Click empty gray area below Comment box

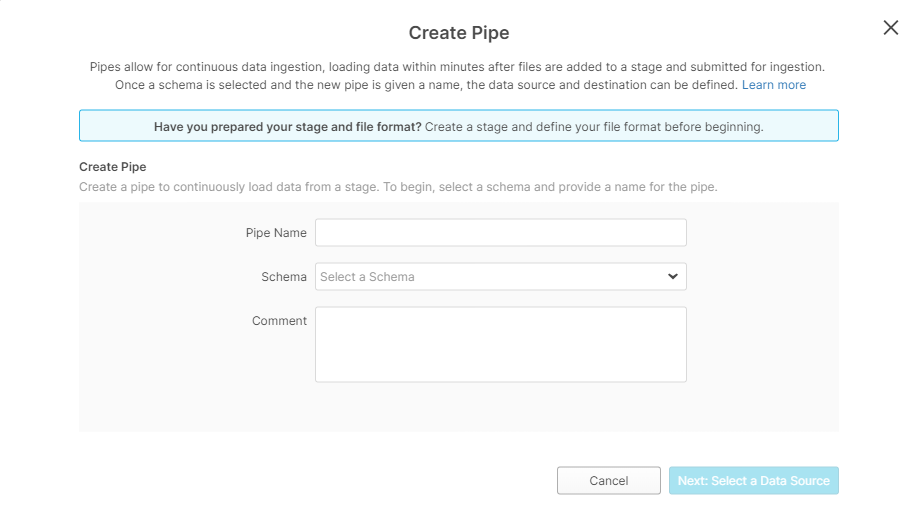[458, 408]
